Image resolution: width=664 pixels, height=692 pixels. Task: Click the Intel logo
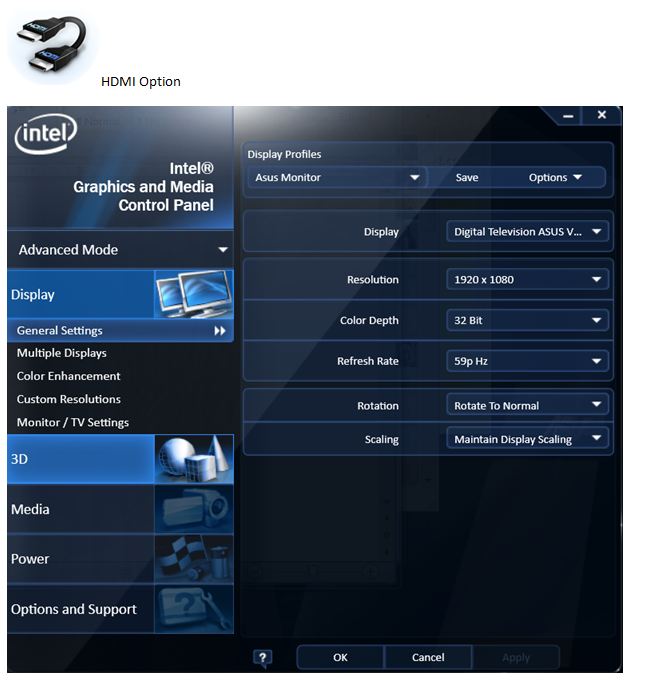(x=45, y=134)
